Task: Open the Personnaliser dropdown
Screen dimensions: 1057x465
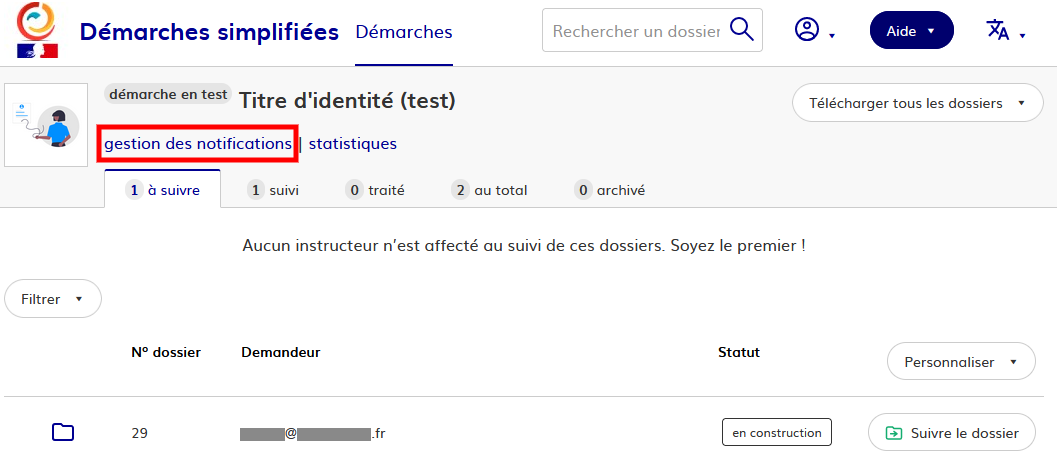Action: tap(960, 362)
